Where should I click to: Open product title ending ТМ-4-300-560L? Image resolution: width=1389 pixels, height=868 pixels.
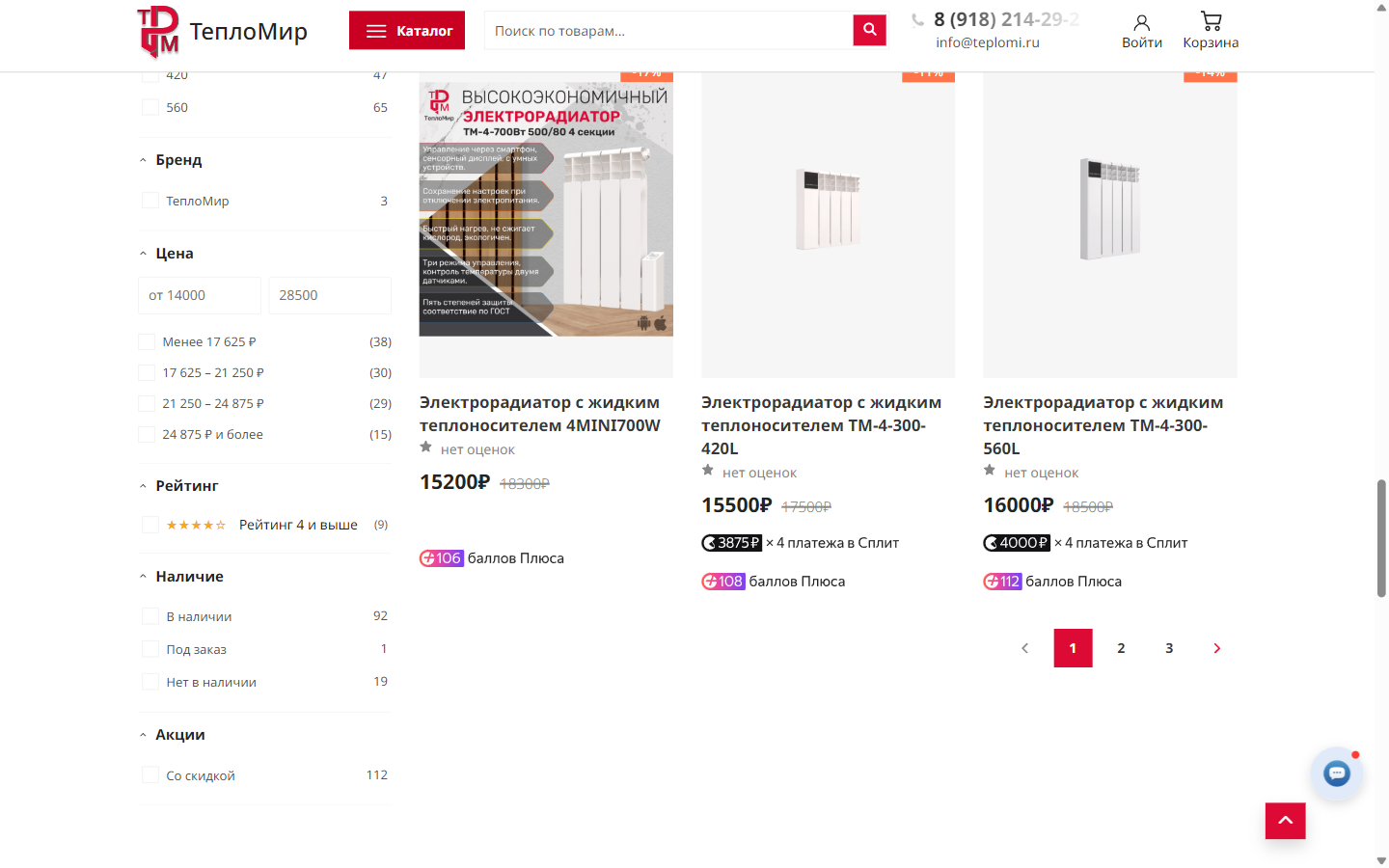pos(1103,425)
